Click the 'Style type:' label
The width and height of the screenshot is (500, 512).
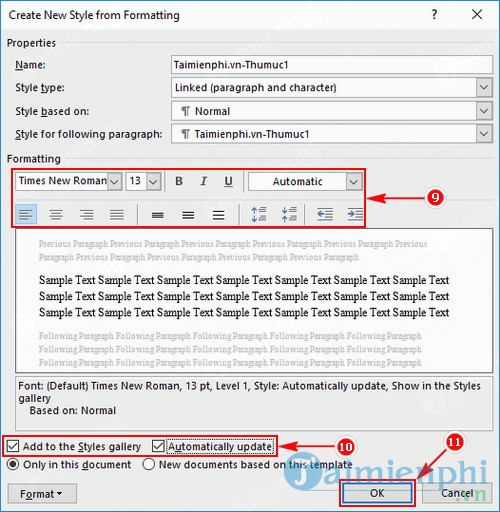click(x=40, y=88)
